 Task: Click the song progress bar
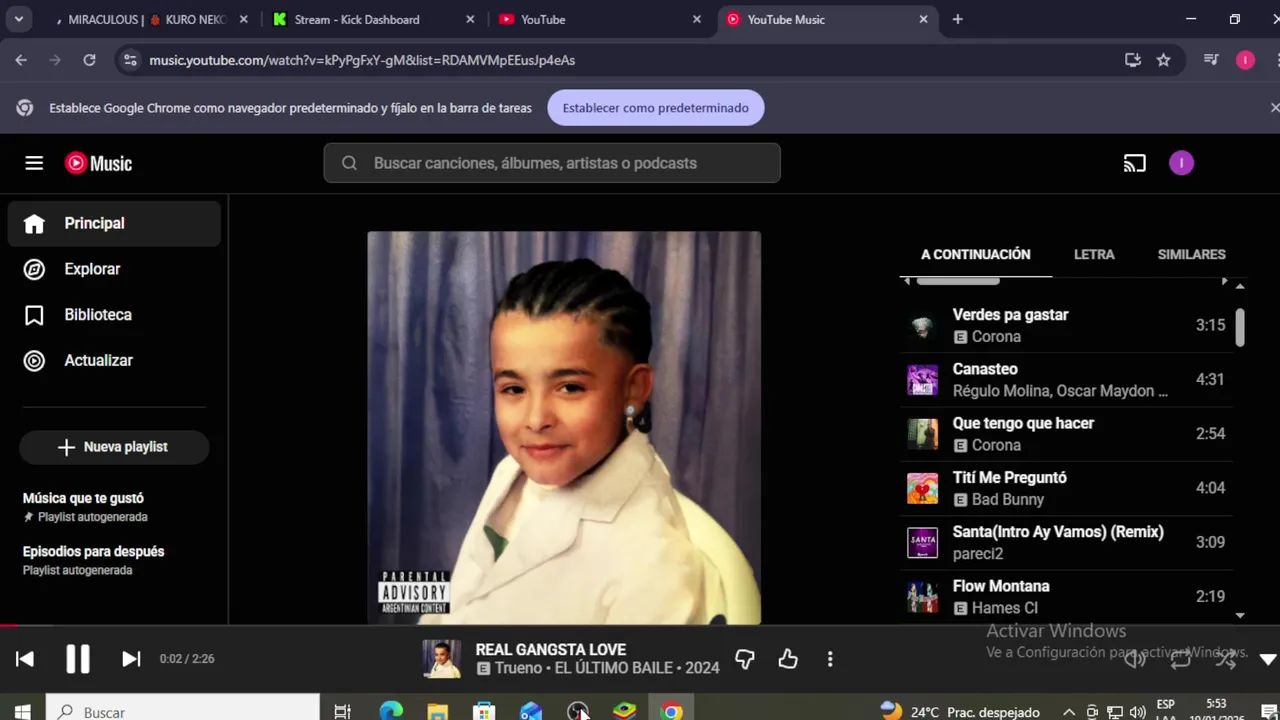coord(640,627)
